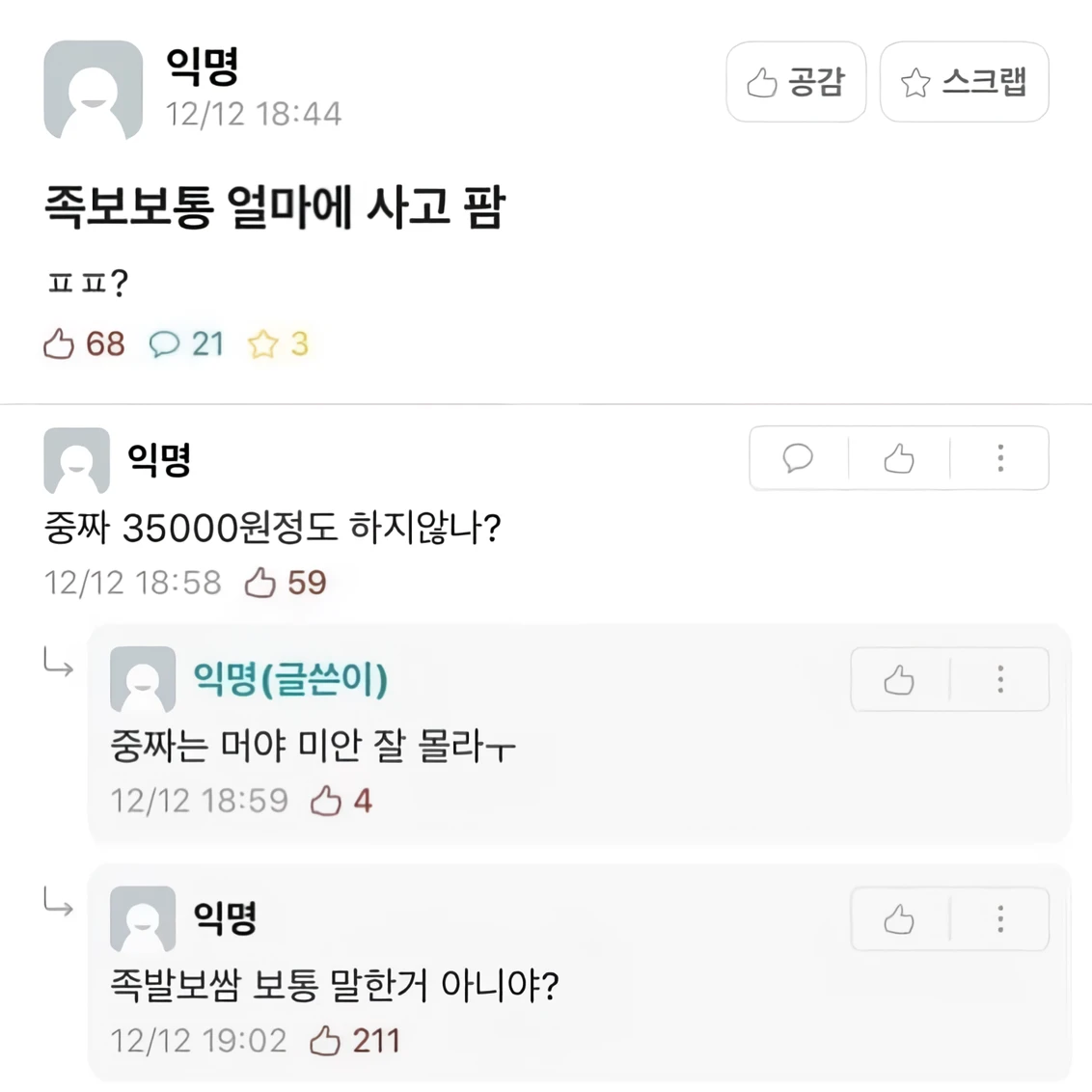Click the 스크랩 scrap button

pos(964,82)
